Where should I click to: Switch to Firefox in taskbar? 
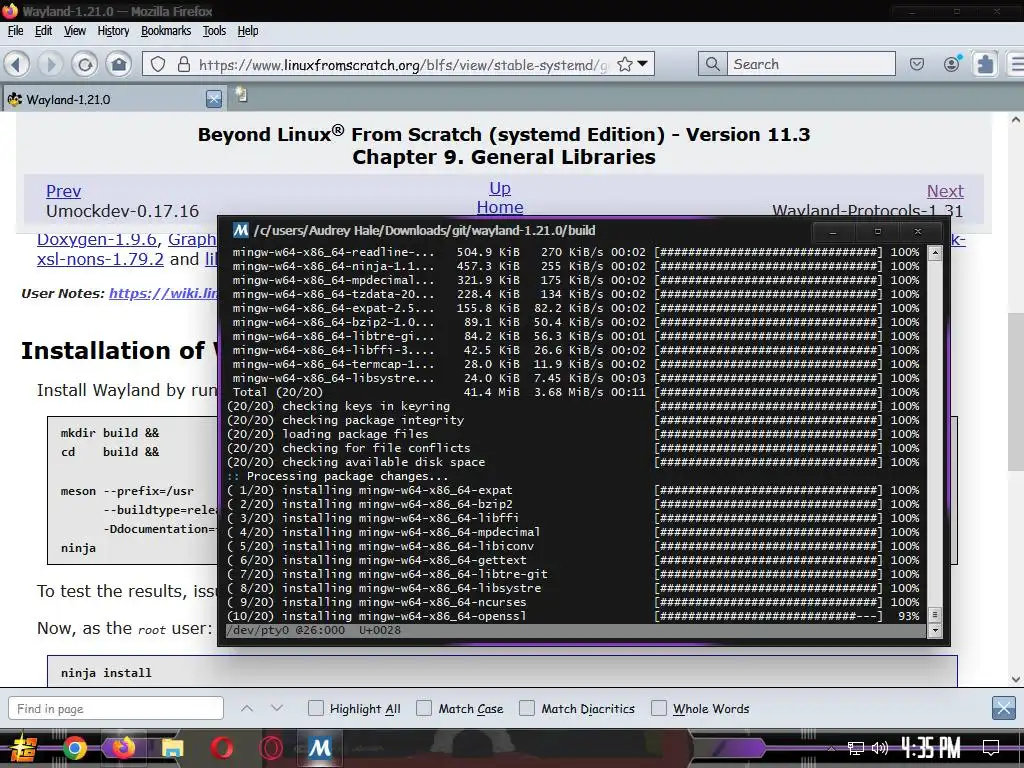coord(123,748)
